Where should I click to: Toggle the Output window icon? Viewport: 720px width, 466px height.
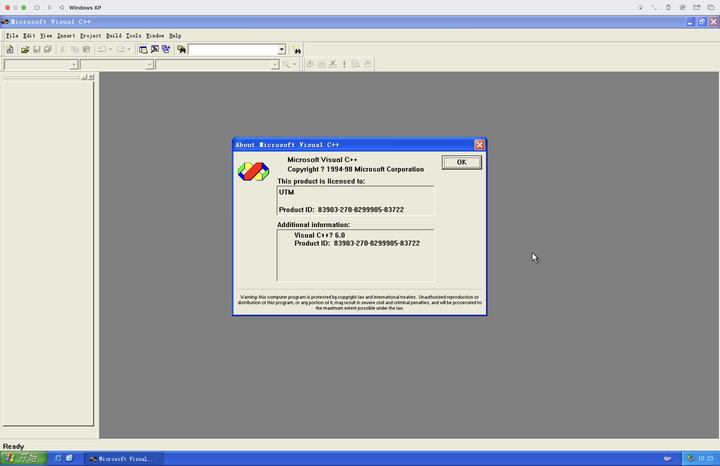click(x=155, y=50)
